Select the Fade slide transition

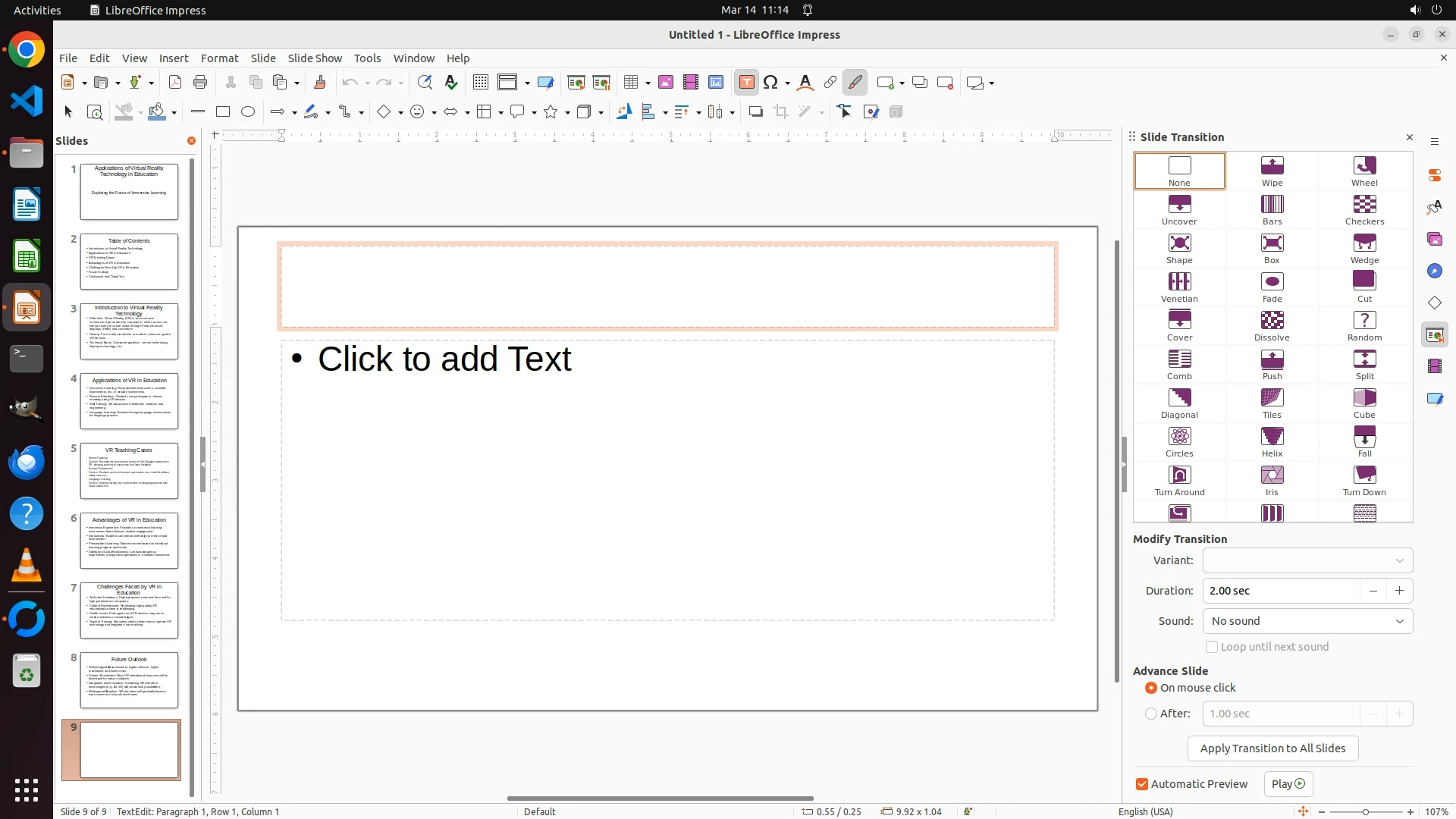[1272, 287]
